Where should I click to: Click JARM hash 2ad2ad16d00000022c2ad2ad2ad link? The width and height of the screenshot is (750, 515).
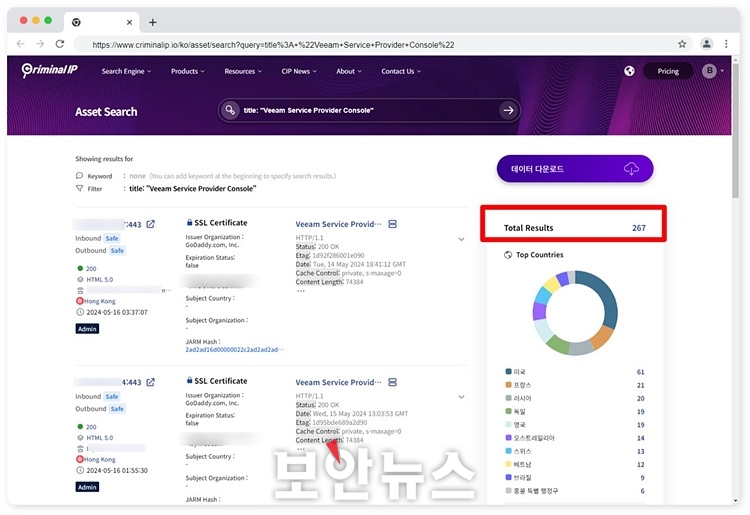pos(234,350)
